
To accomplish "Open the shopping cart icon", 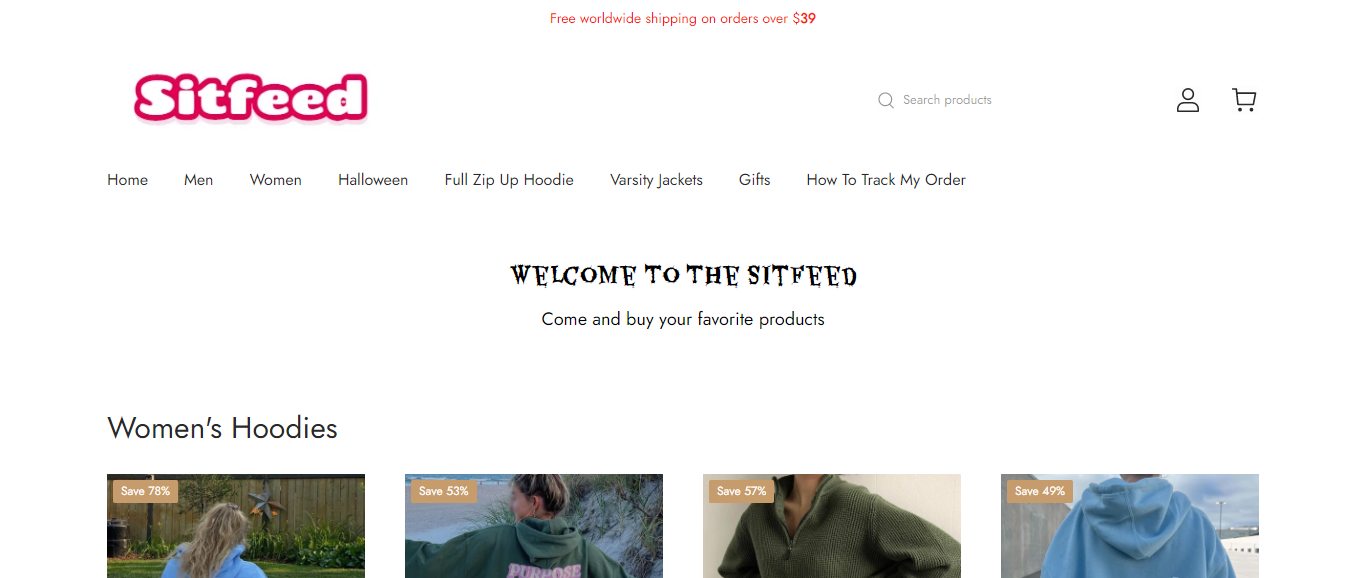I will (1244, 100).
